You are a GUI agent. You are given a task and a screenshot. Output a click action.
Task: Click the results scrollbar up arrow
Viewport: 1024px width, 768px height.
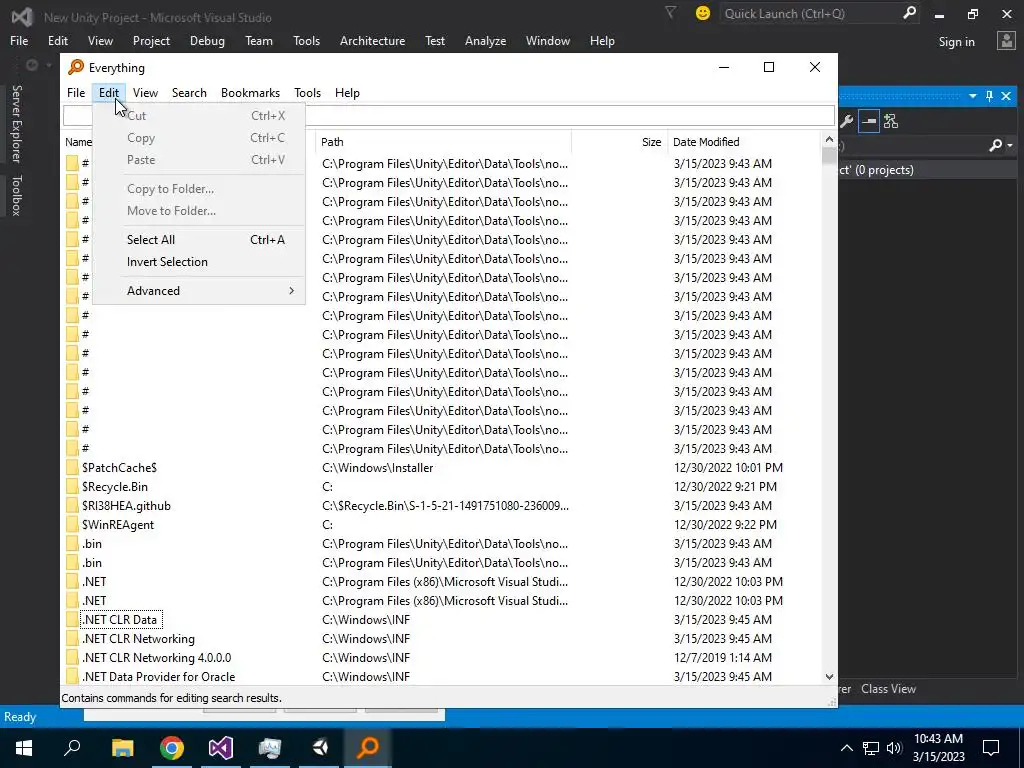pyautogui.click(x=829, y=139)
